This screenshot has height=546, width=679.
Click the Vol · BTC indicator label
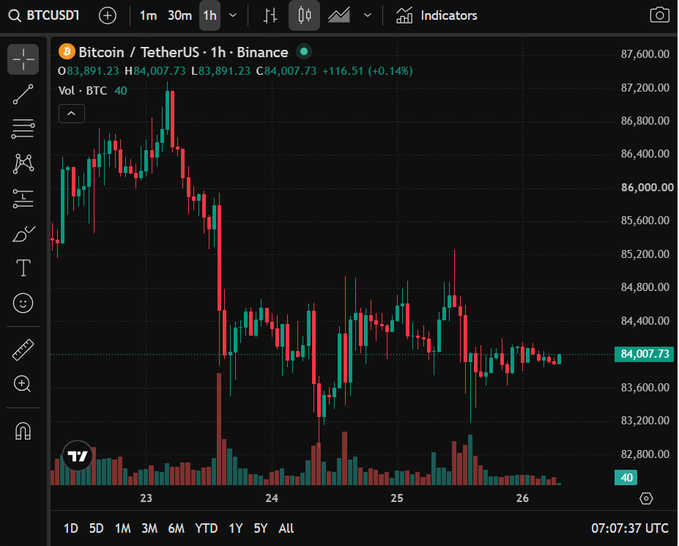click(x=83, y=90)
